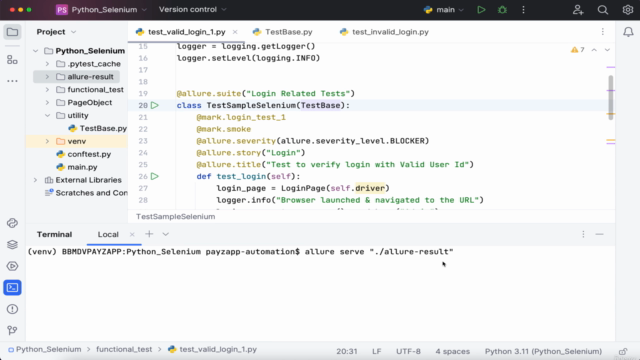Select main.py in project tree

[x=77, y=167]
